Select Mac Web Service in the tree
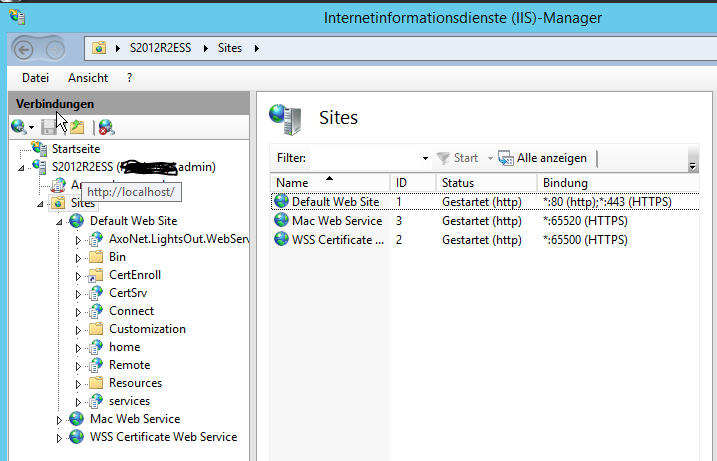The height and width of the screenshot is (461, 717). (135, 419)
